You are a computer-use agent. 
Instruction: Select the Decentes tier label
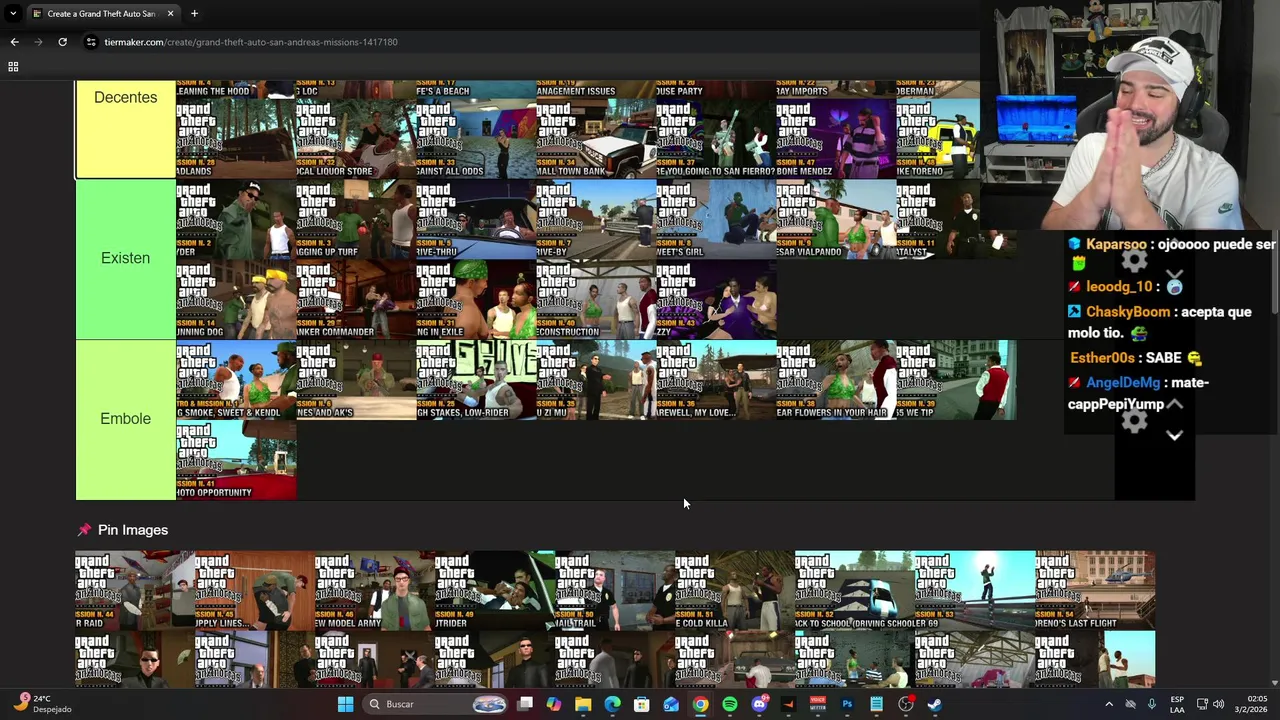coord(126,97)
